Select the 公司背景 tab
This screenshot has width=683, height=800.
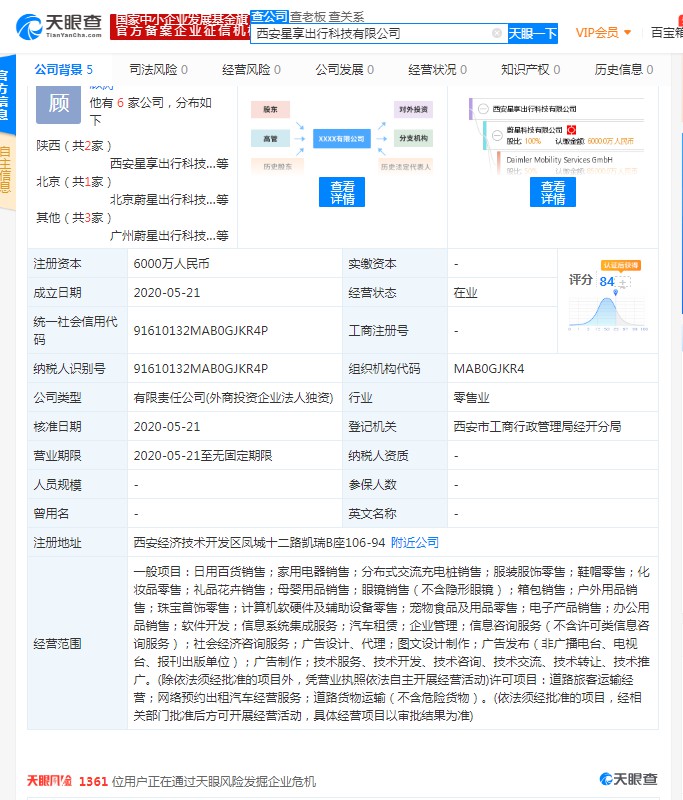[64, 69]
